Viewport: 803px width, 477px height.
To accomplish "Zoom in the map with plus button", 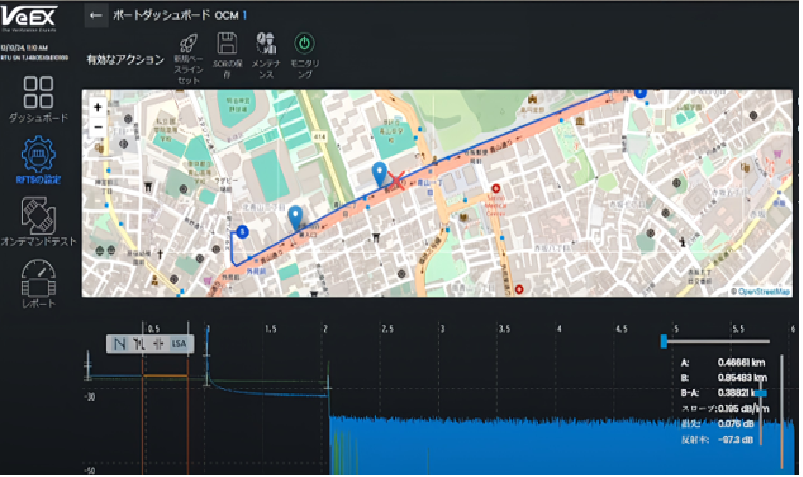I will click(x=98, y=108).
